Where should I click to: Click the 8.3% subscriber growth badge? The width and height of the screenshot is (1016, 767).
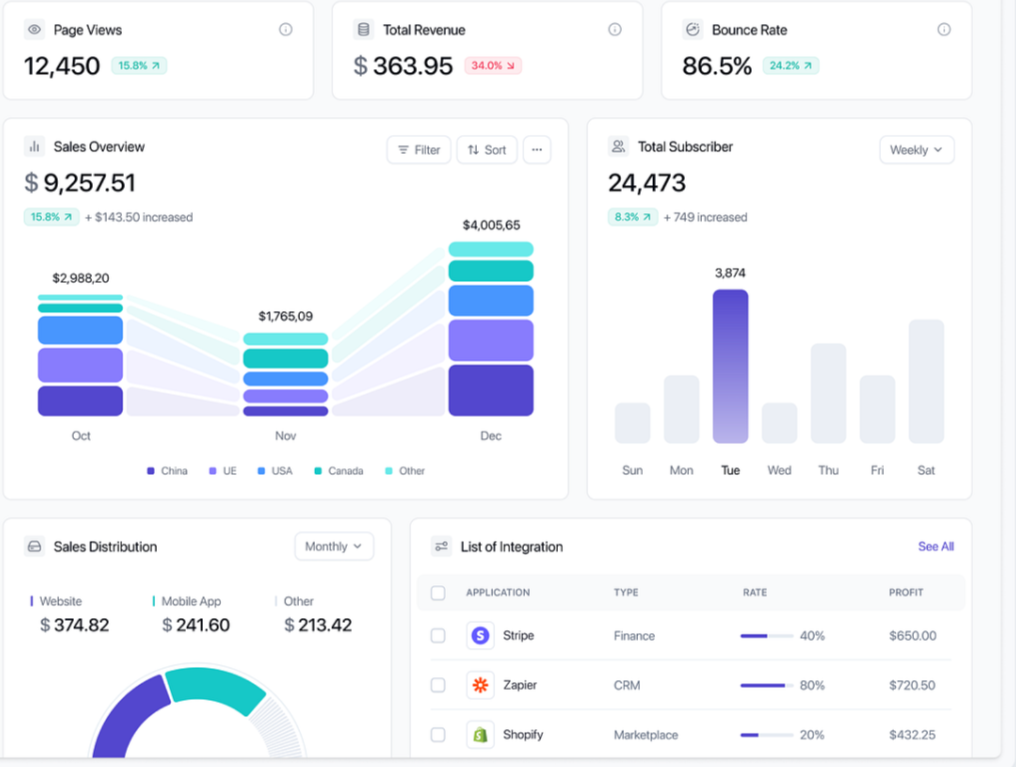pos(632,217)
